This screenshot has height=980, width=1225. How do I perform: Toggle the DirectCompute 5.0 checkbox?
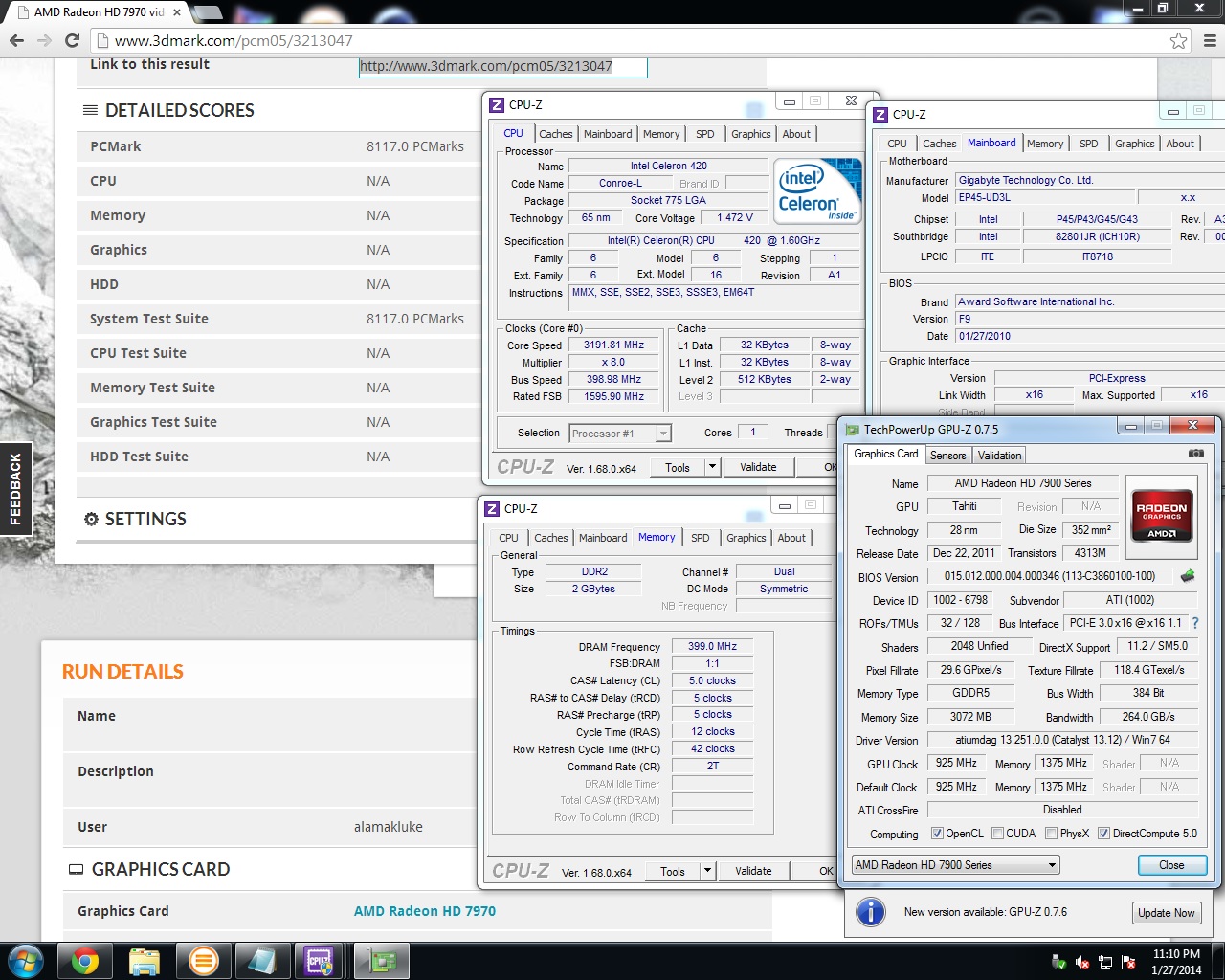(x=1103, y=834)
